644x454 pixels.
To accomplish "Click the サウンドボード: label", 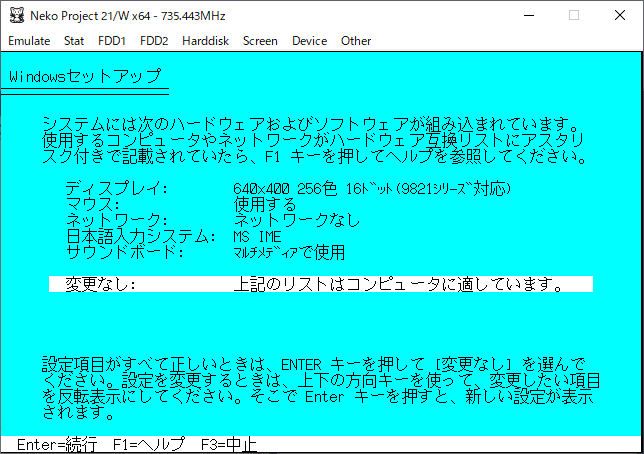I will click(x=125, y=252).
